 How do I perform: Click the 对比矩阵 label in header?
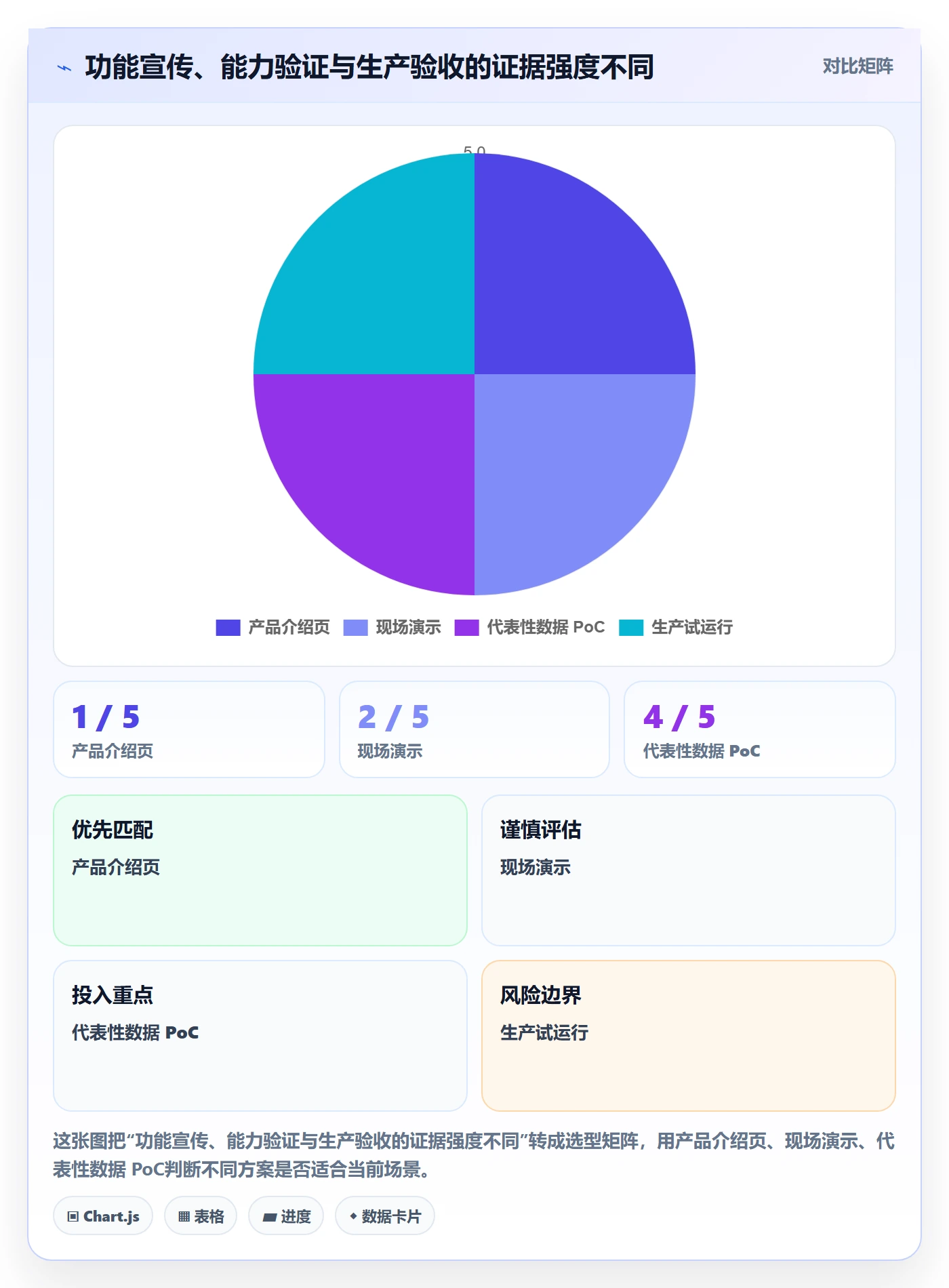(x=857, y=66)
